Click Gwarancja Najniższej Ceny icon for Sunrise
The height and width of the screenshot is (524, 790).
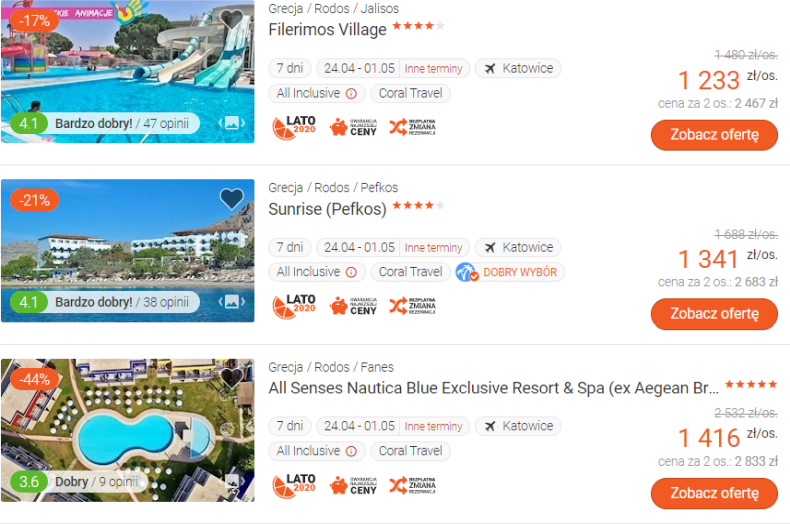click(354, 306)
